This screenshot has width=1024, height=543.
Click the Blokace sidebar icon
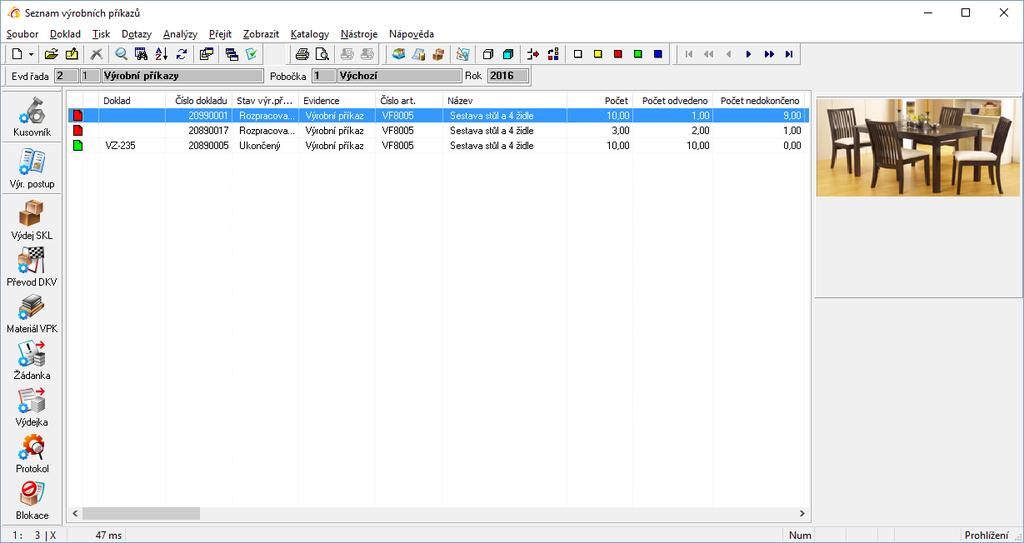31,500
